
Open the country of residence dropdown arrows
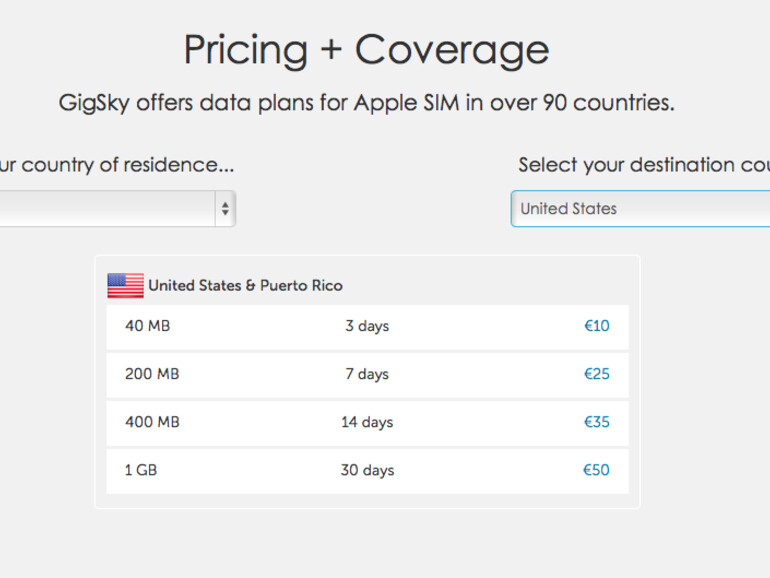(x=225, y=209)
